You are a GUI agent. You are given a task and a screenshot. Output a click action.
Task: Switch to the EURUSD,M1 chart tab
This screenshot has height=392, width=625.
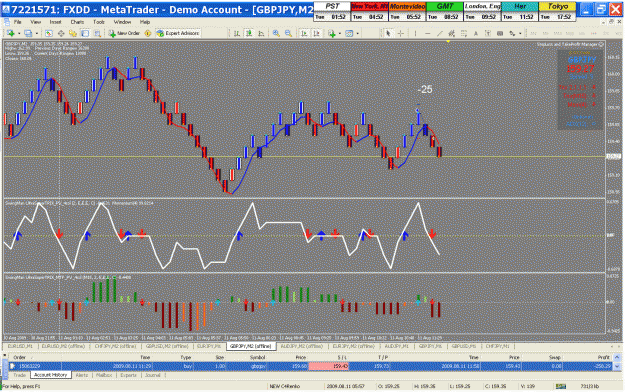pyautogui.click(x=20, y=346)
